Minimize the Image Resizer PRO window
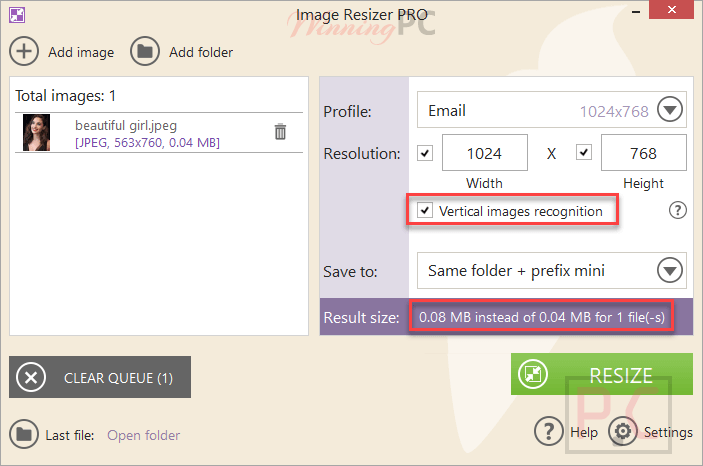Image resolution: width=703 pixels, height=466 pixels. [x=636, y=11]
